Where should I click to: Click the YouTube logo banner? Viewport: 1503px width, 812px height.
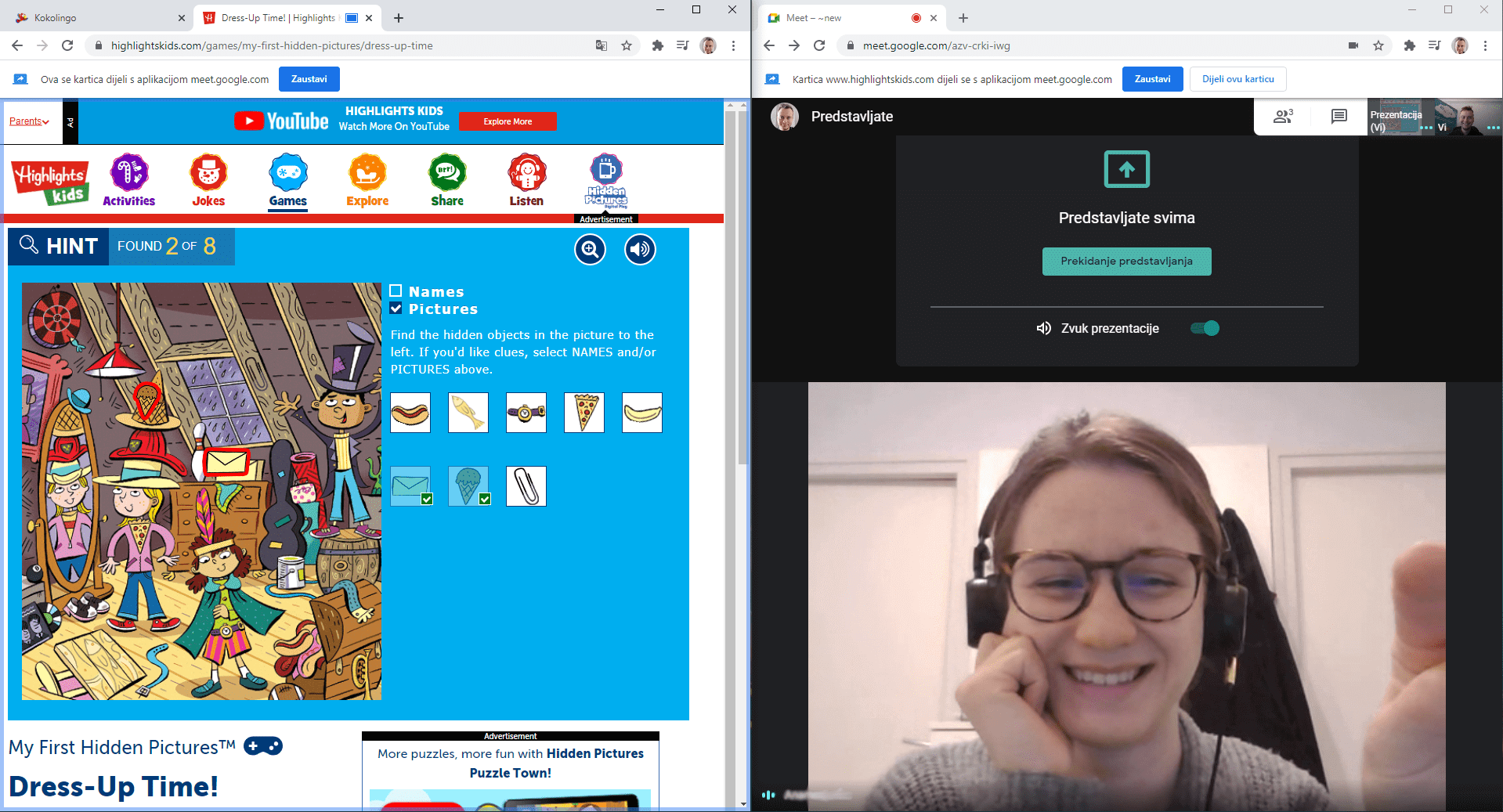click(x=282, y=121)
